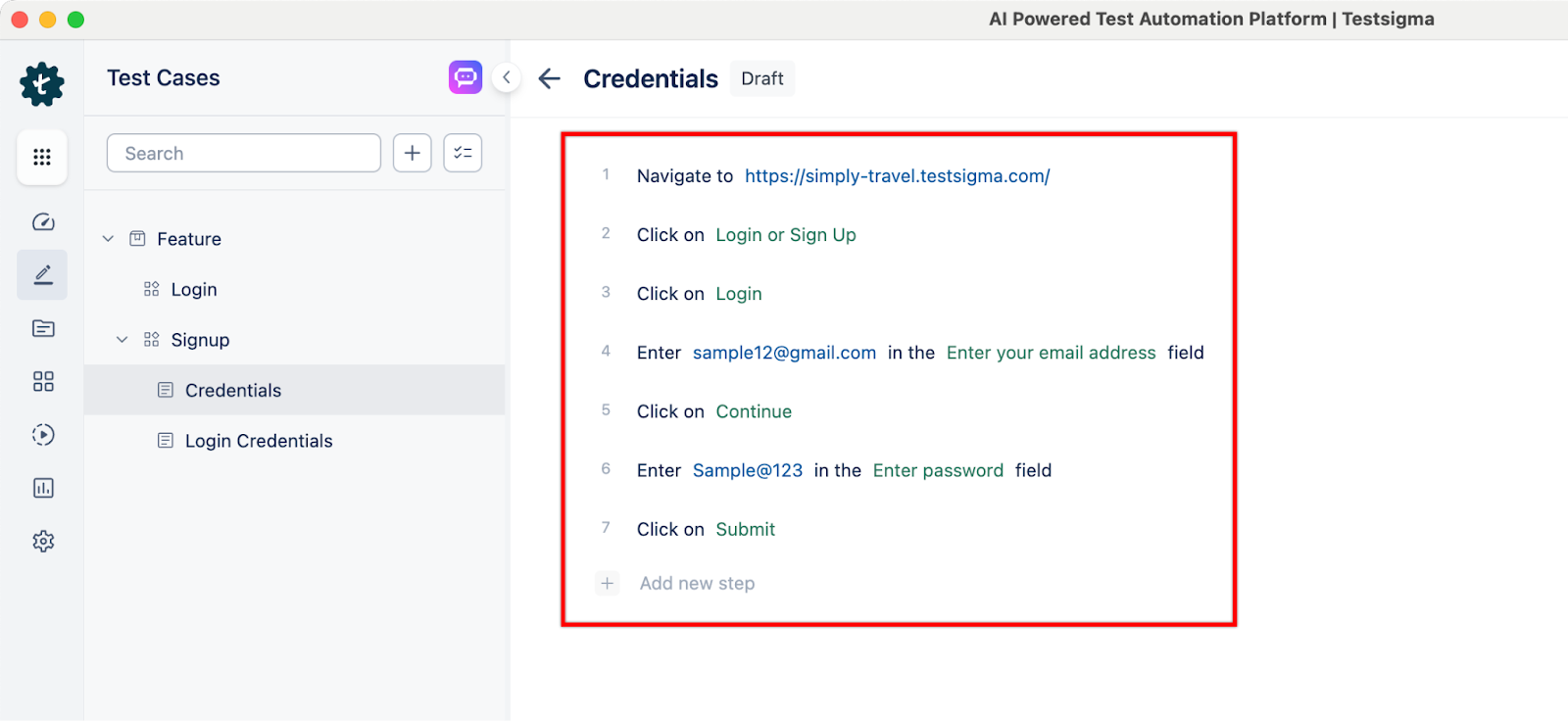Collapse the Feature tree node

point(109,239)
